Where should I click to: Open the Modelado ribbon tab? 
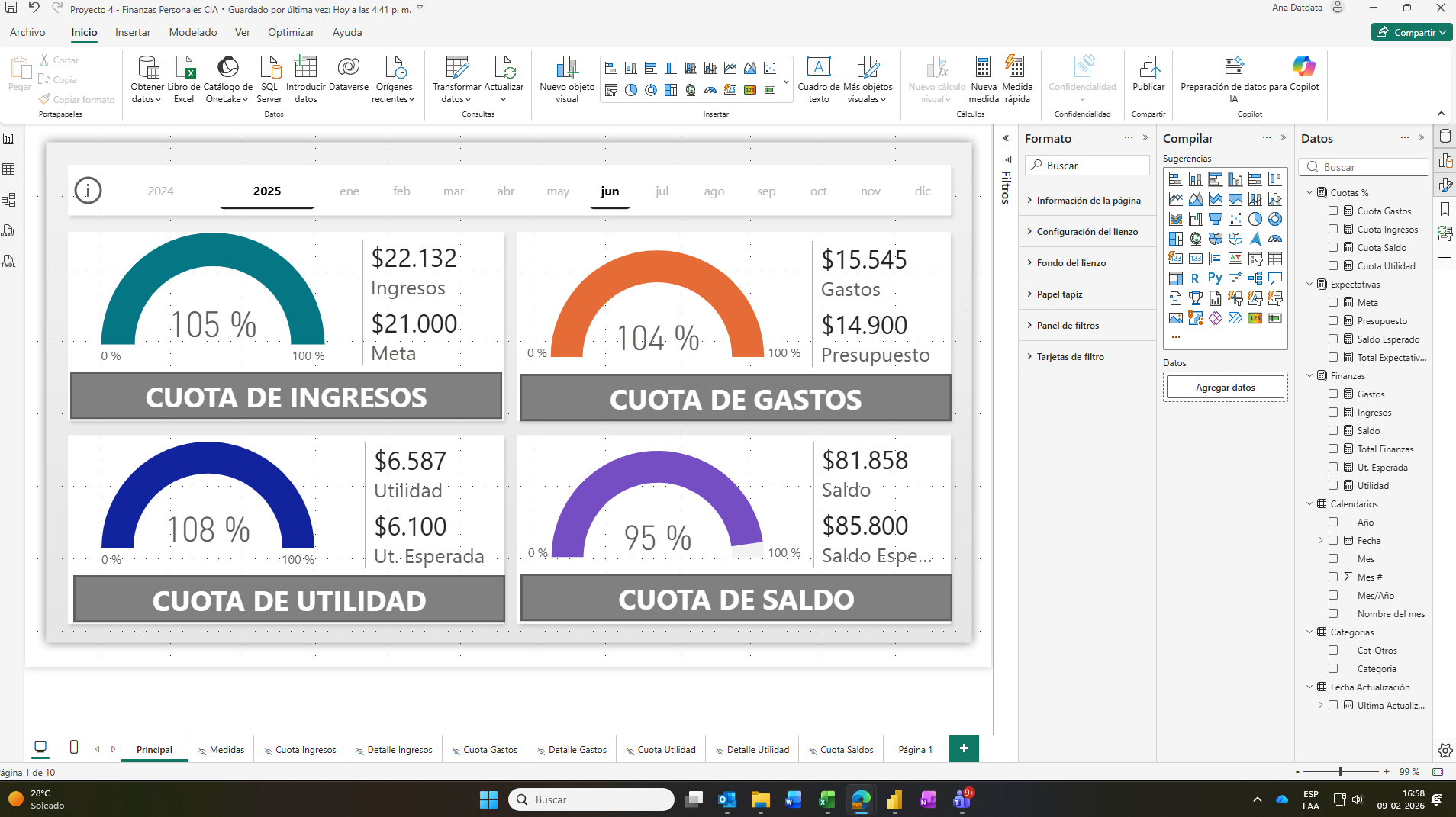pyautogui.click(x=193, y=32)
